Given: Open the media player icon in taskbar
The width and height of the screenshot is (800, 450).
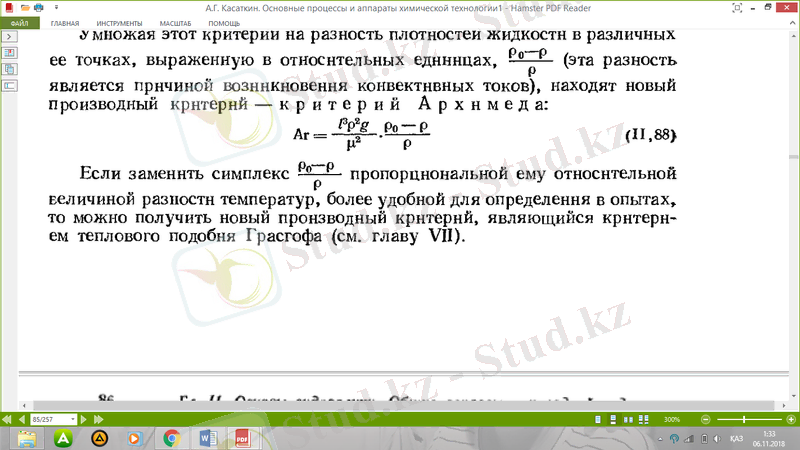Looking at the screenshot, I should 135,439.
